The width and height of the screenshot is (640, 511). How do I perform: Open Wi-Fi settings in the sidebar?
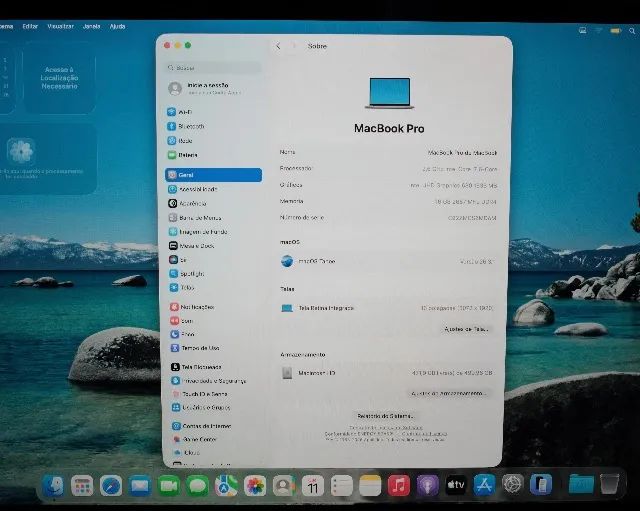click(x=180, y=112)
